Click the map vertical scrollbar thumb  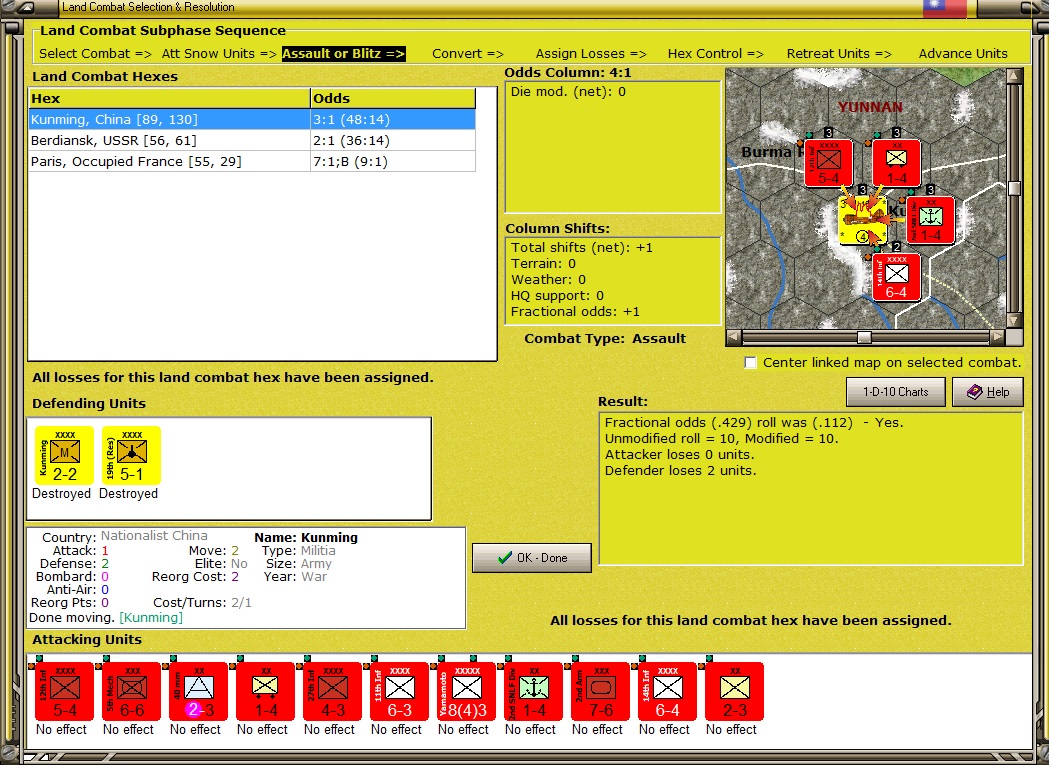1014,189
